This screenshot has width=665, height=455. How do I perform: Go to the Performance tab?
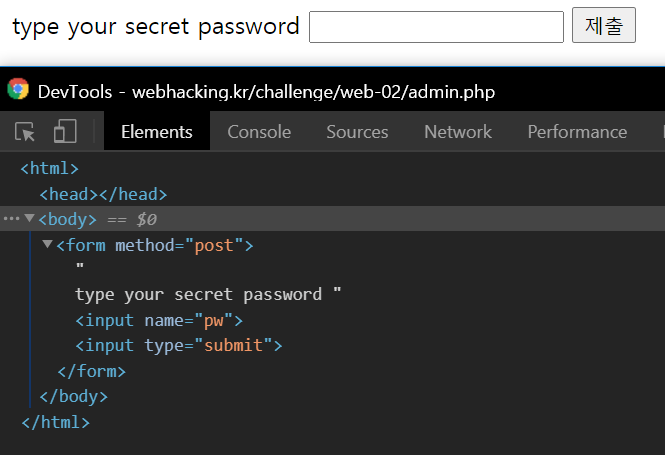[x=577, y=132]
